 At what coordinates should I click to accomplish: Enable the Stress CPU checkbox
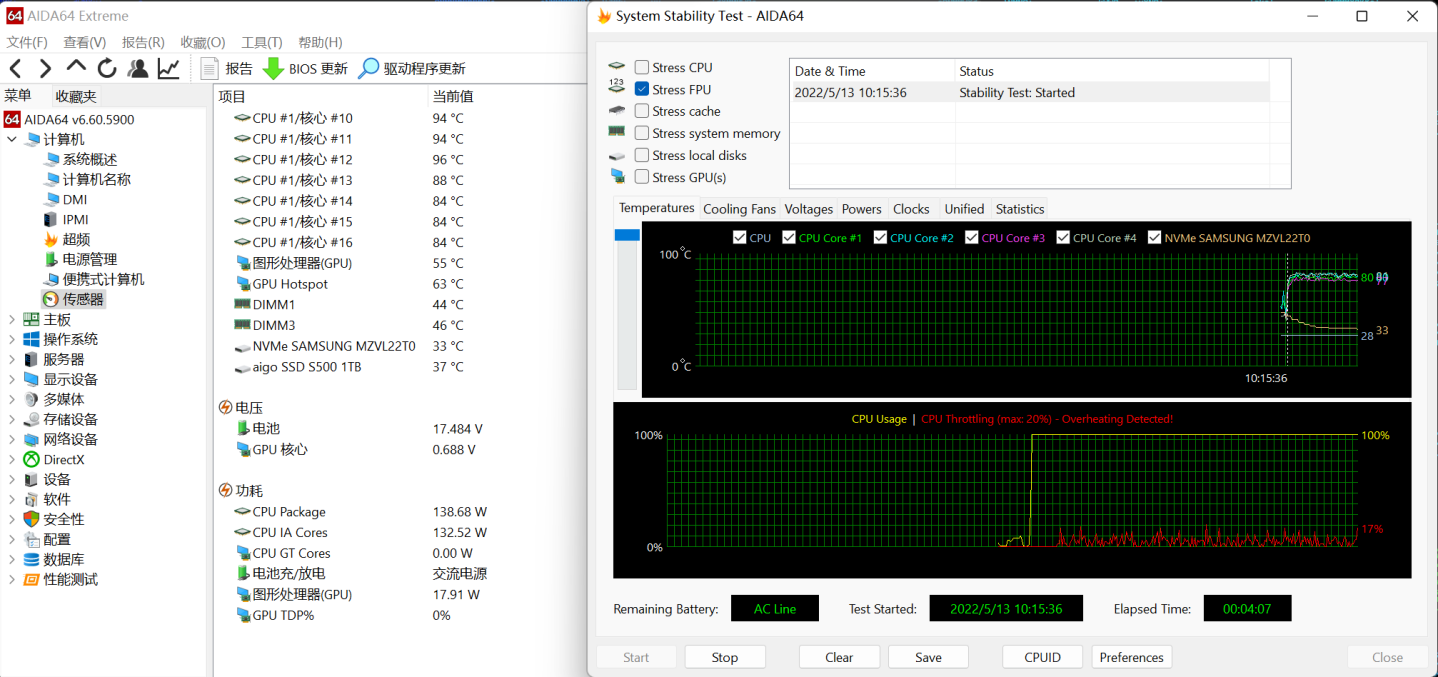[x=642, y=67]
